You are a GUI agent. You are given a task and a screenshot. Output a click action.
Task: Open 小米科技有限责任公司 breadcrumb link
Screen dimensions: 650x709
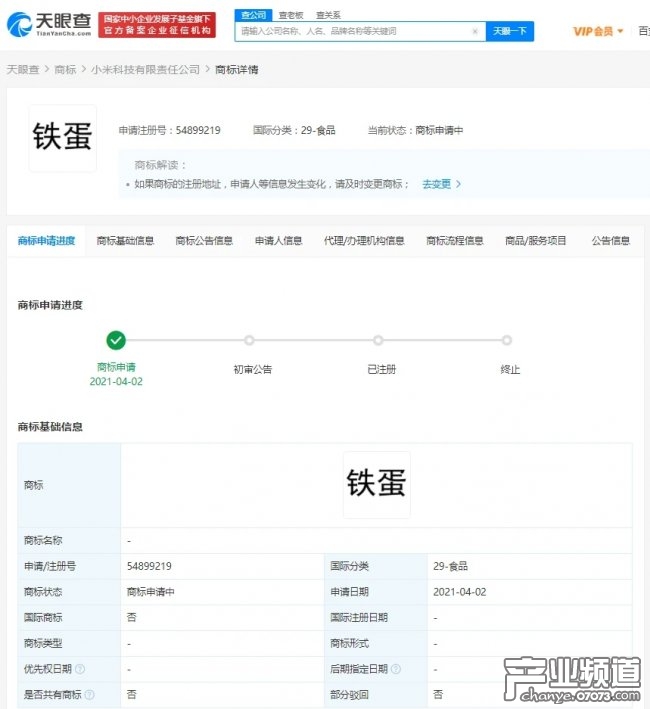tap(145, 70)
